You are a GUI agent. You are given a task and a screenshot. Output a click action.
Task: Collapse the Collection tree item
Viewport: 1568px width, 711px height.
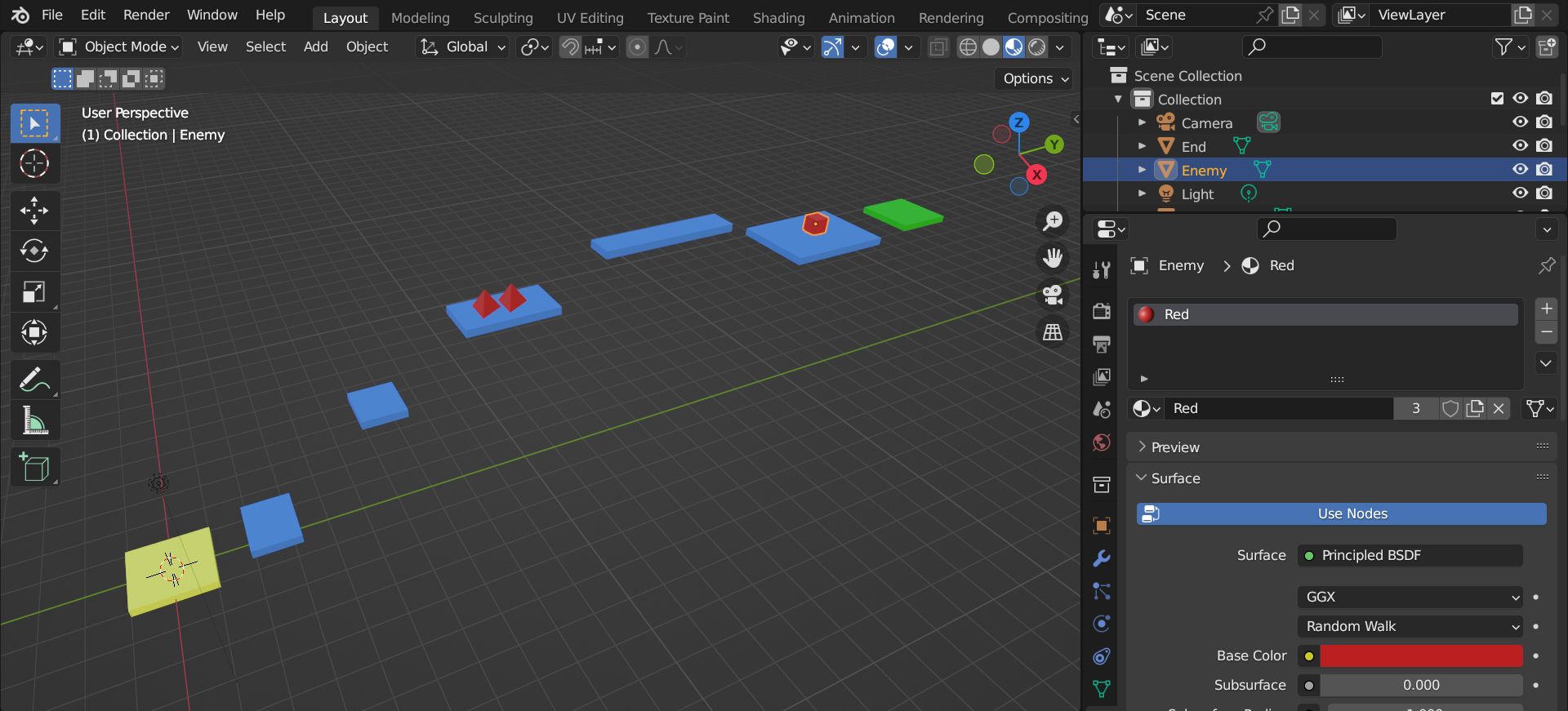(1119, 99)
